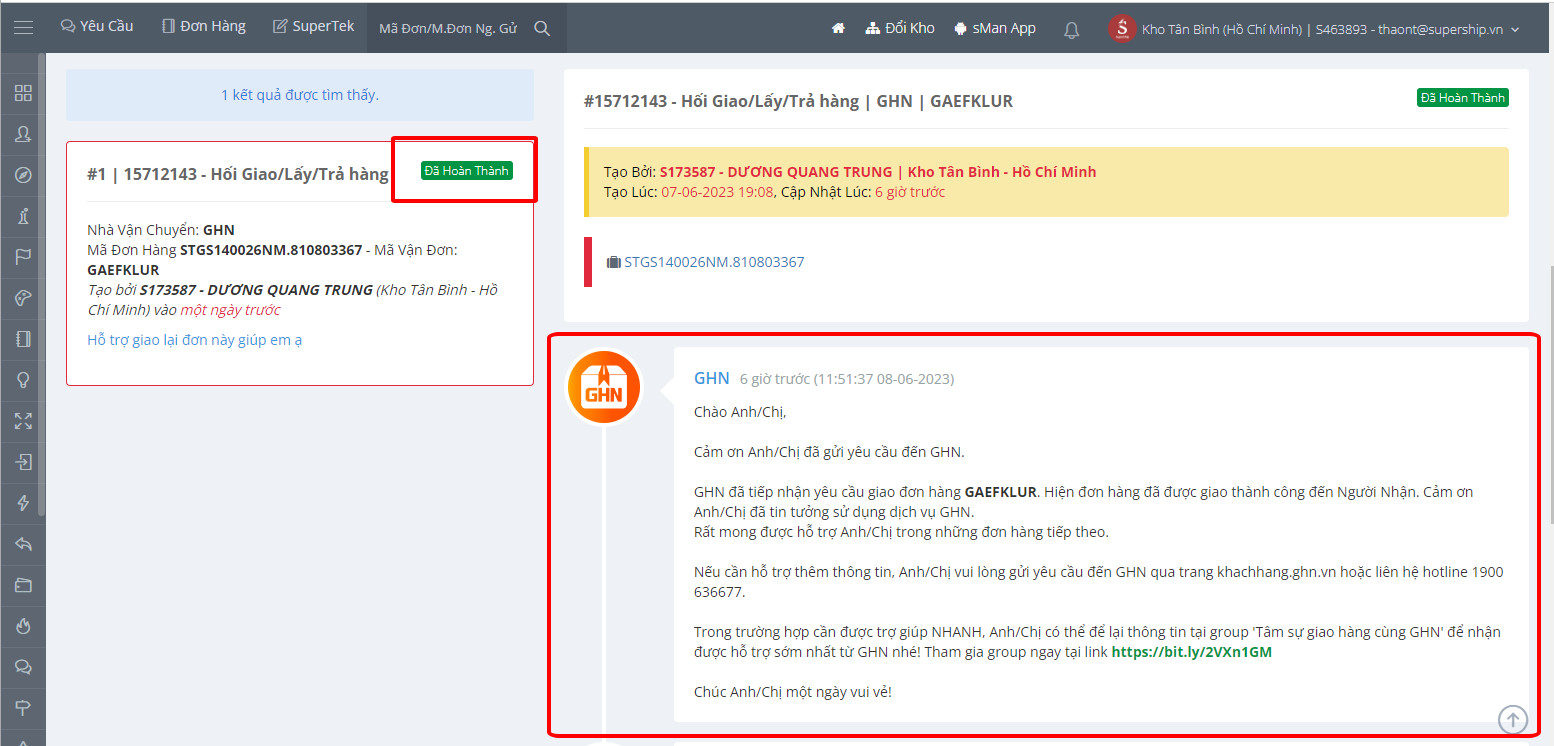The width and height of the screenshot is (1554, 746).
Task: Open the grid dashboard icon in sidebar
Action: [23, 93]
